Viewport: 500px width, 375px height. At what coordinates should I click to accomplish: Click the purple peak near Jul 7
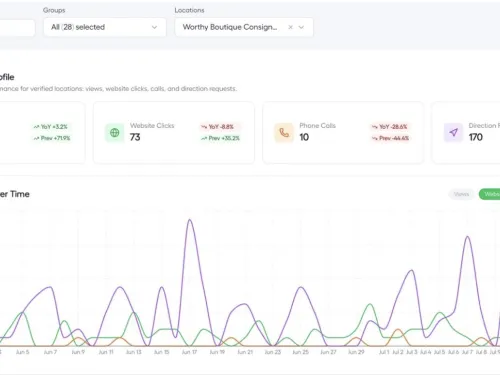468,236
